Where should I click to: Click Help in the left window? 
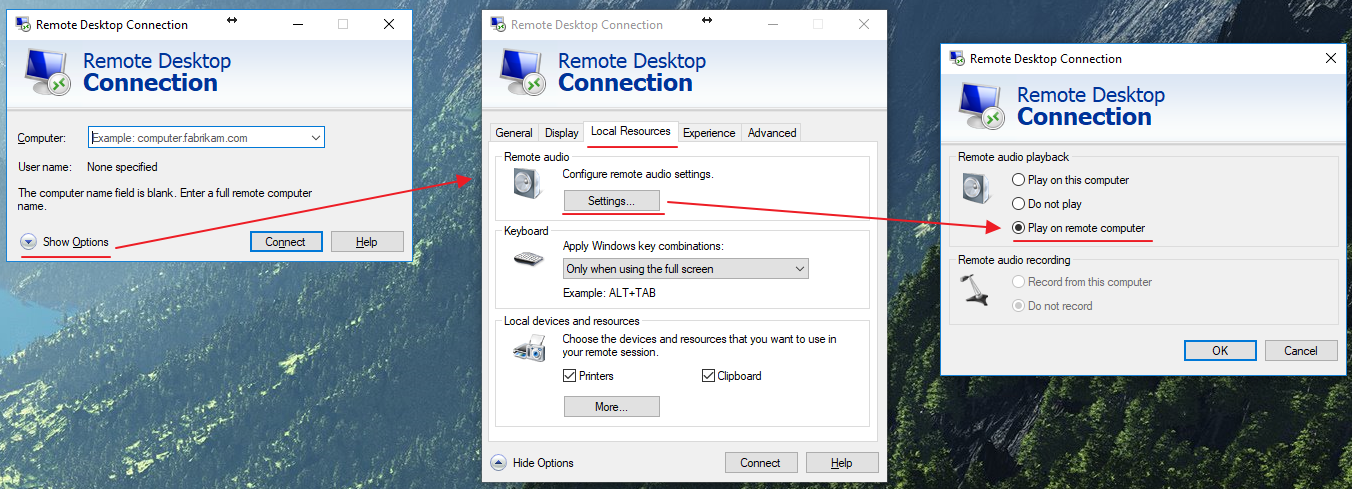[367, 242]
